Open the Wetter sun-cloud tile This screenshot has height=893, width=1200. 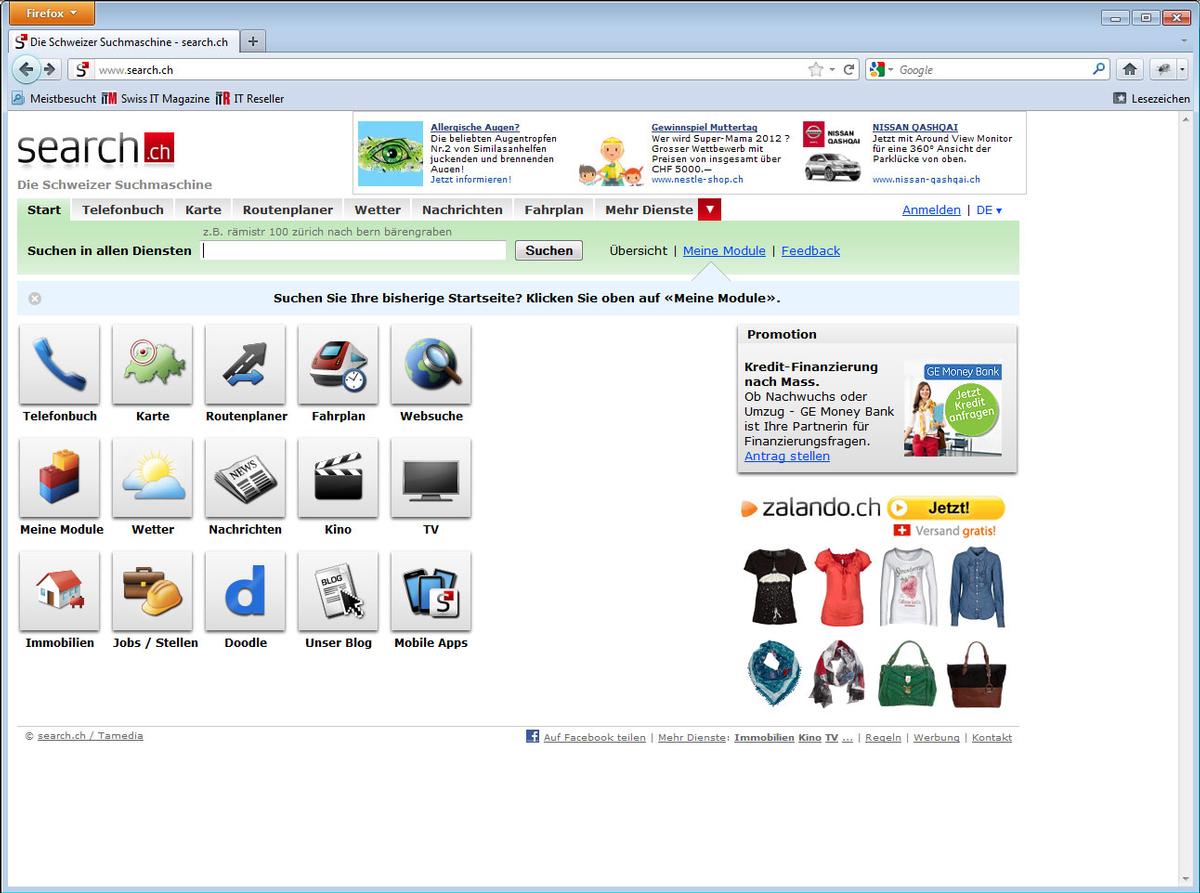point(152,477)
